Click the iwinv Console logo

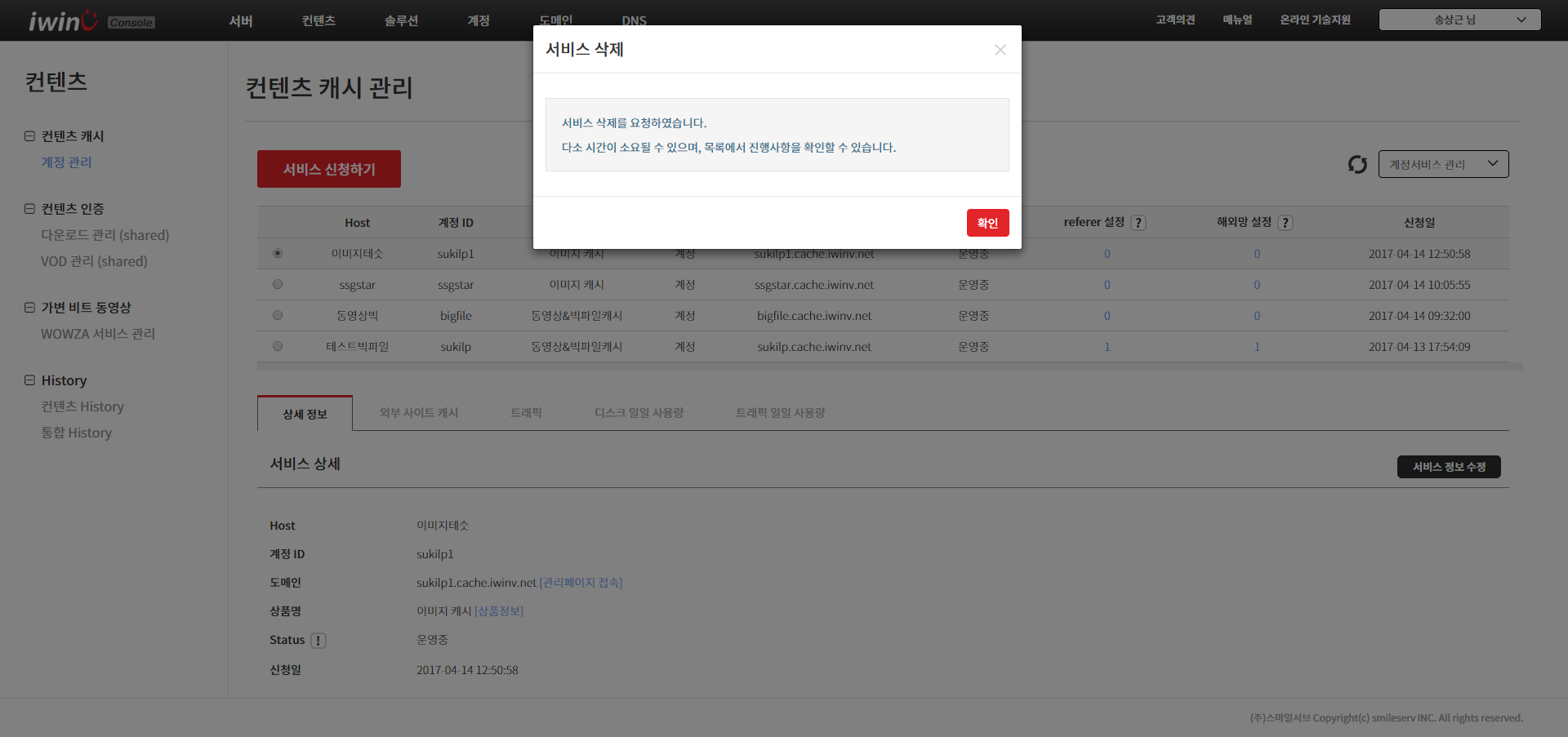(91, 20)
